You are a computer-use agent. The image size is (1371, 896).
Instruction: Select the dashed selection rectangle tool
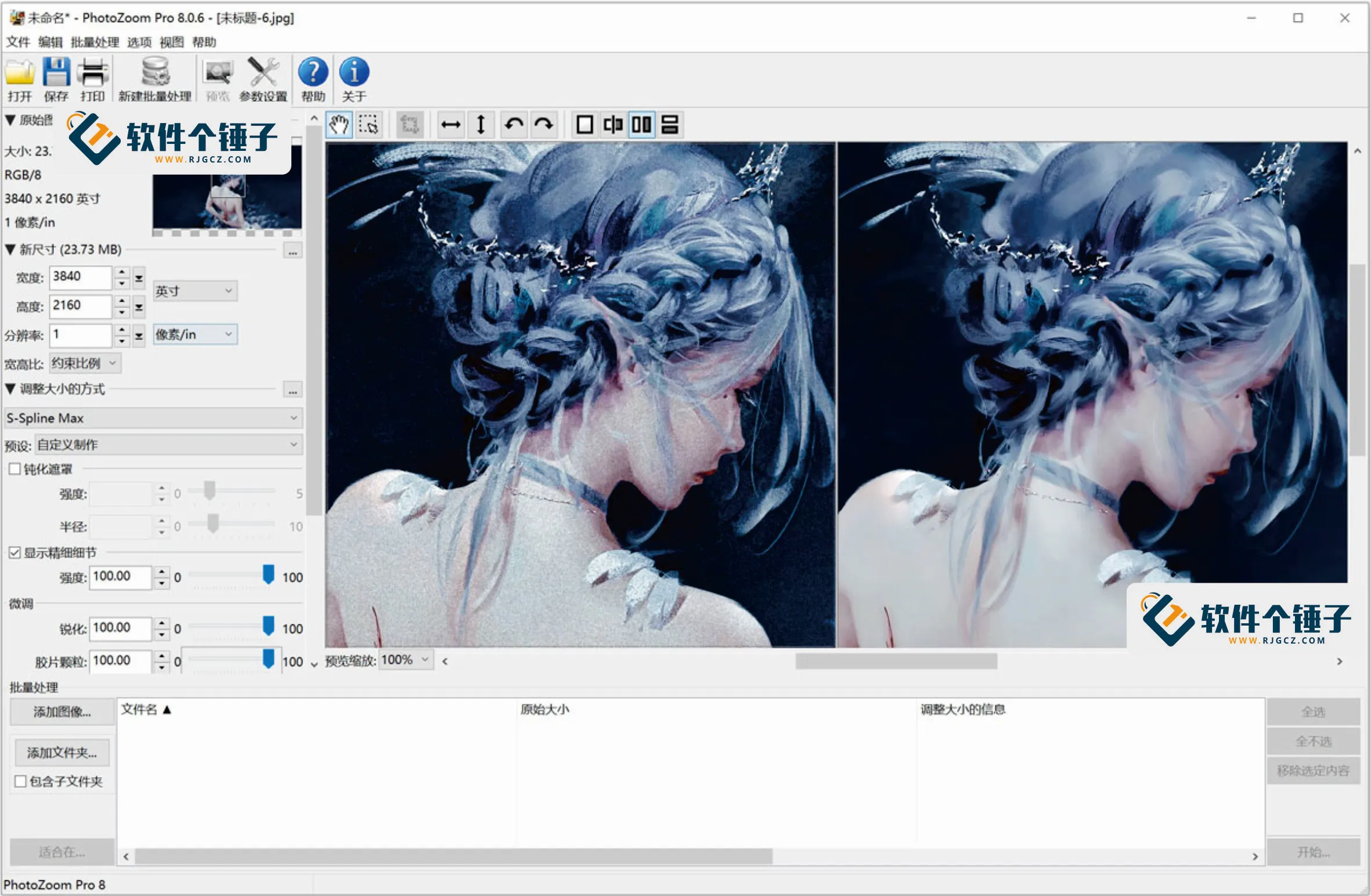[369, 125]
